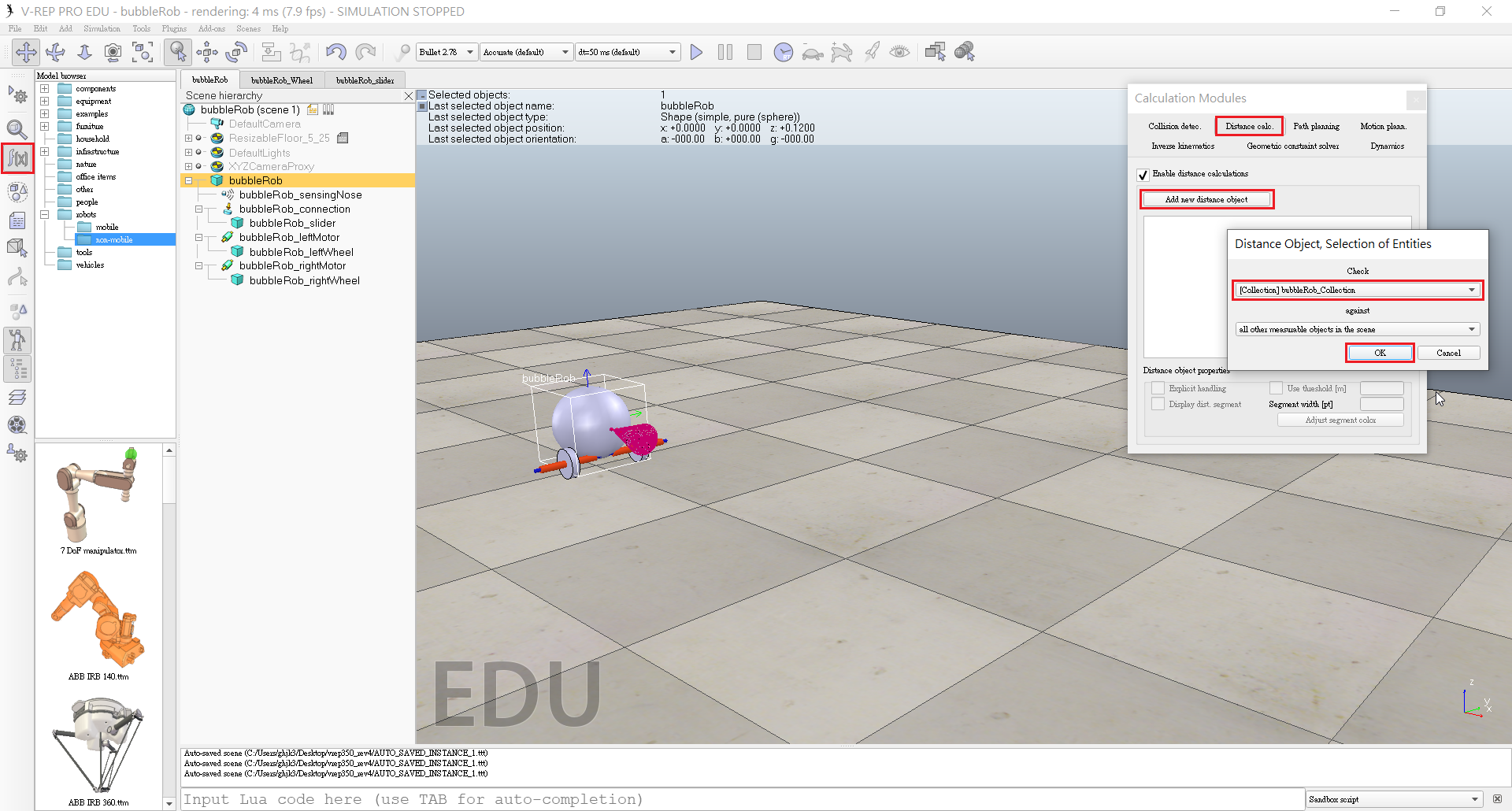Click the Redo arrow icon

[365, 53]
